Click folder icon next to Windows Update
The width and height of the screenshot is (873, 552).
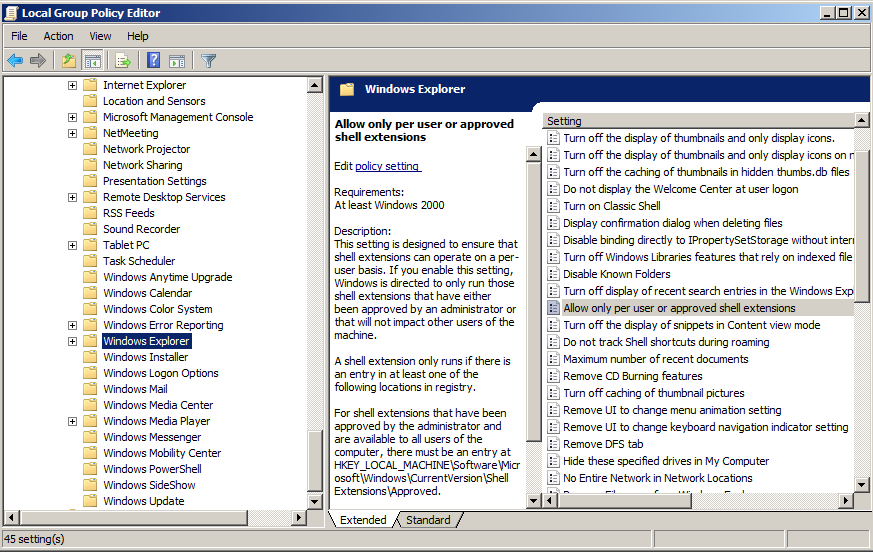tap(90, 501)
